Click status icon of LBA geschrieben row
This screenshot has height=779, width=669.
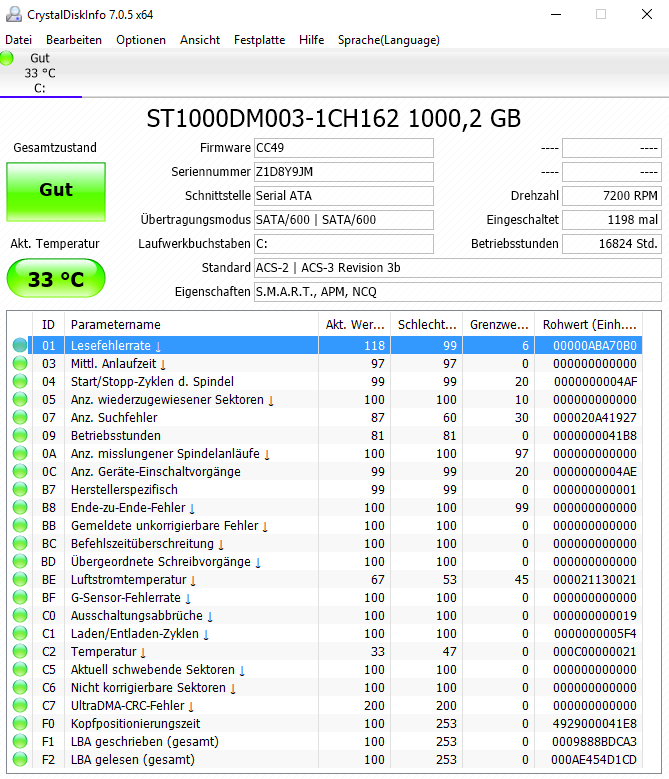(20, 742)
